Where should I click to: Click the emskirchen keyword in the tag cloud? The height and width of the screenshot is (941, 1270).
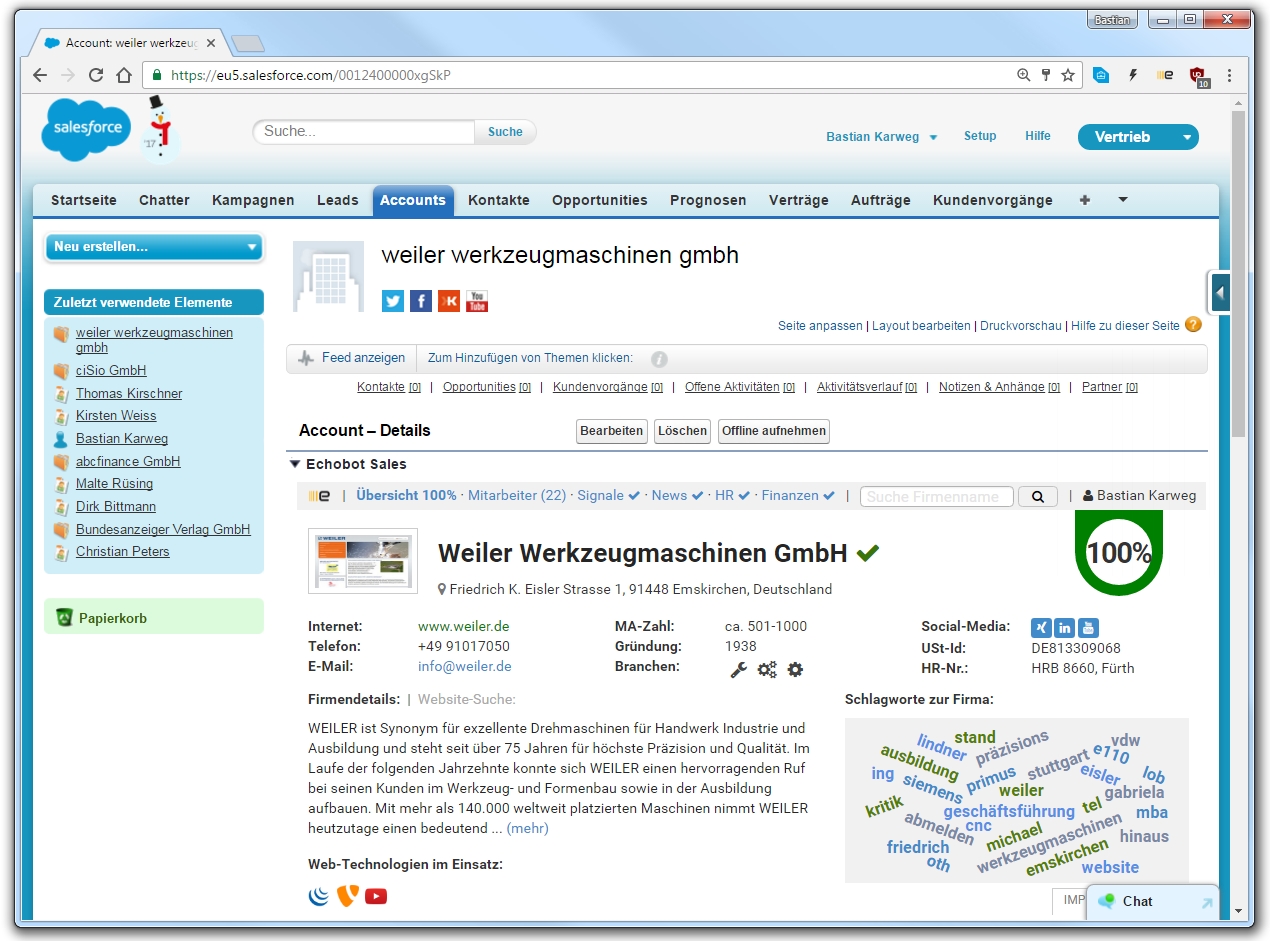click(x=1066, y=858)
